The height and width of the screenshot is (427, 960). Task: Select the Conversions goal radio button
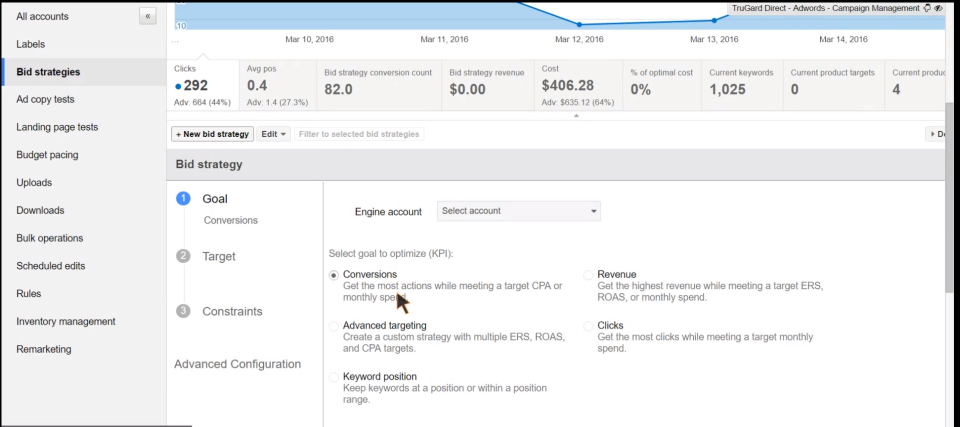click(x=334, y=275)
